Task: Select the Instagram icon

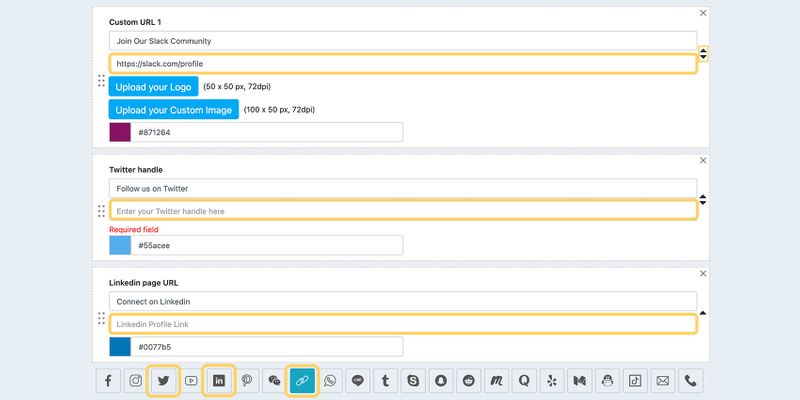Action: (x=136, y=380)
